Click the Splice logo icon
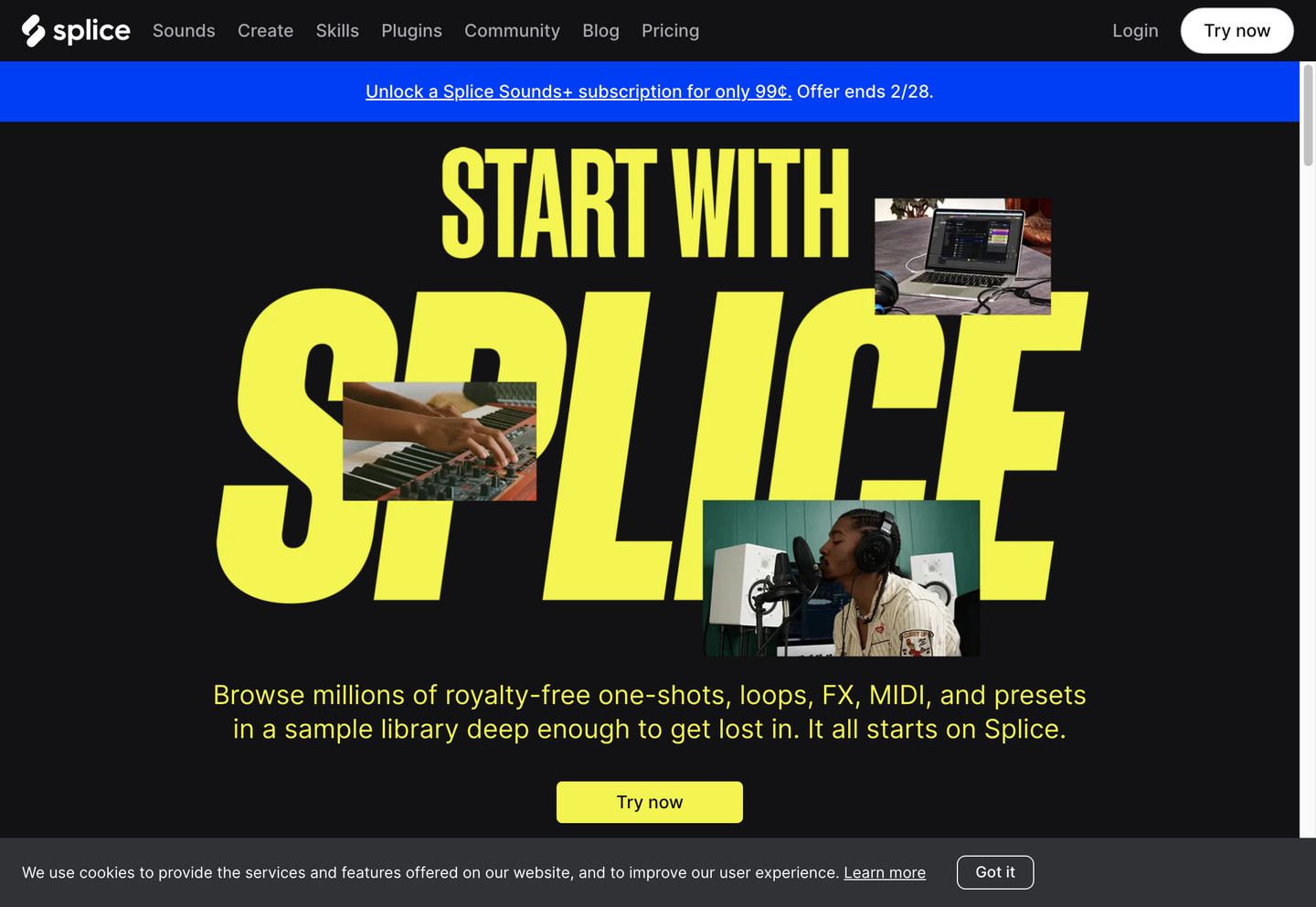This screenshot has height=907, width=1316. [x=34, y=31]
